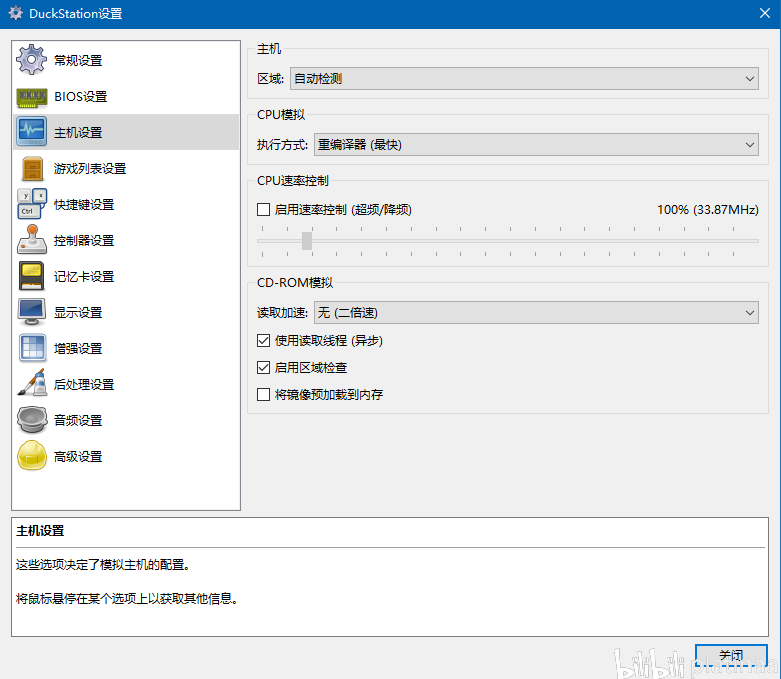Click the pulse monitor icon for 主机设置
Image resolution: width=781 pixels, height=679 pixels.
31,132
